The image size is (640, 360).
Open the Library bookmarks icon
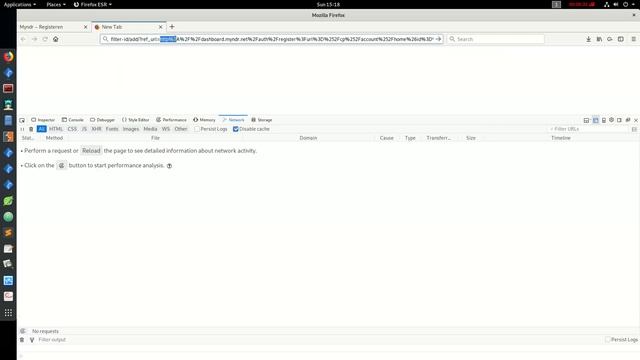(x=599, y=39)
